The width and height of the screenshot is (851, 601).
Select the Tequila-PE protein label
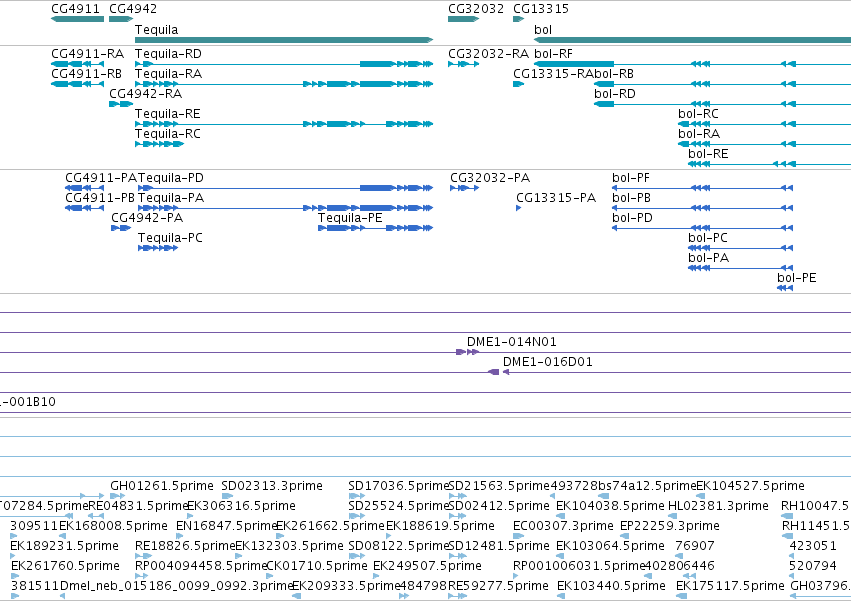click(x=350, y=218)
